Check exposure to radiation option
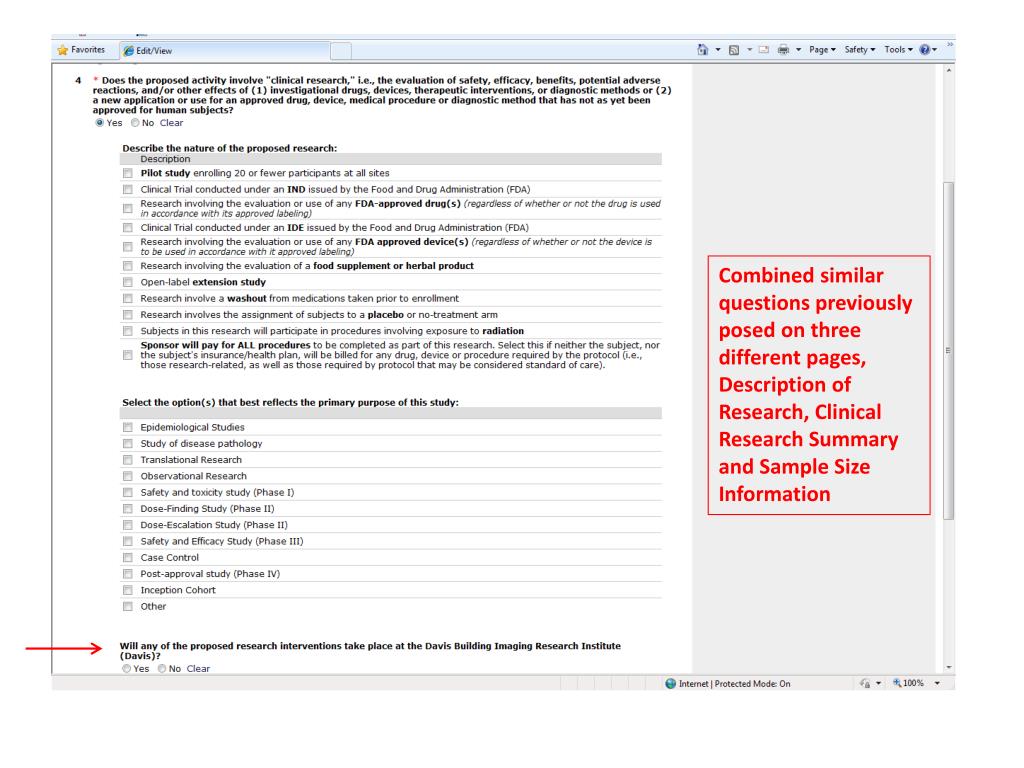 pyautogui.click(x=127, y=331)
